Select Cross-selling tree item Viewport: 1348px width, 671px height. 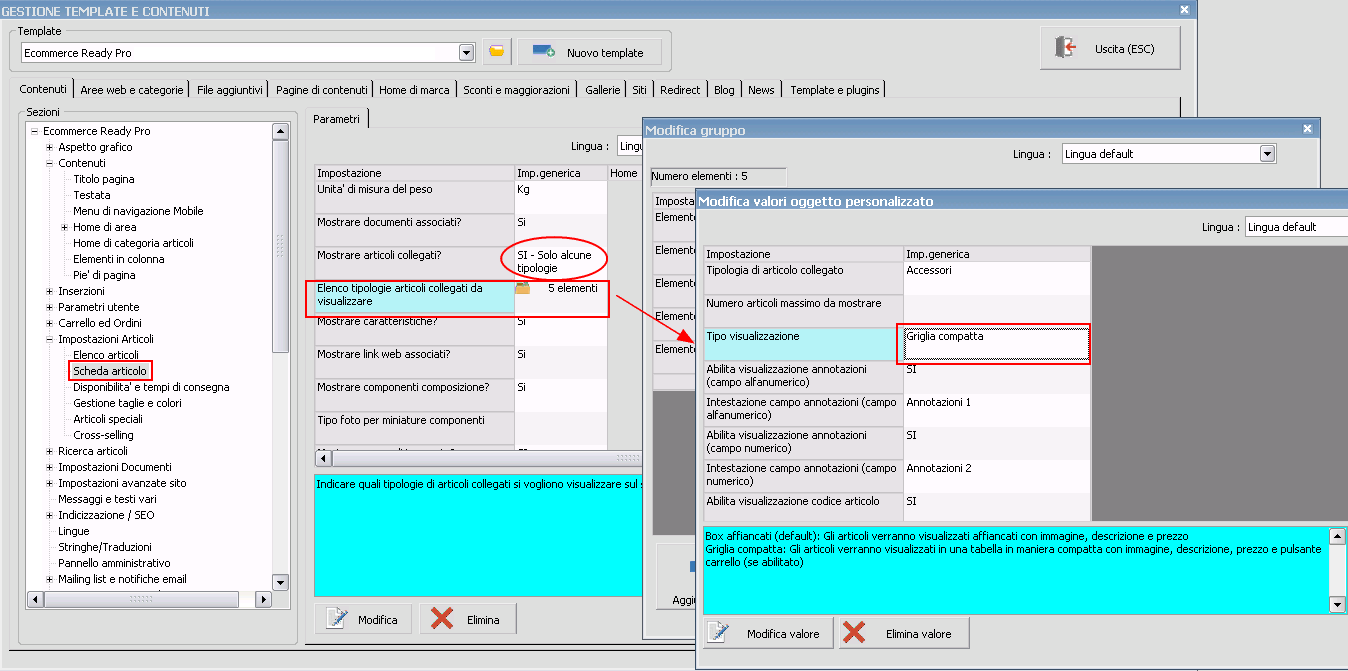tap(103, 435)
